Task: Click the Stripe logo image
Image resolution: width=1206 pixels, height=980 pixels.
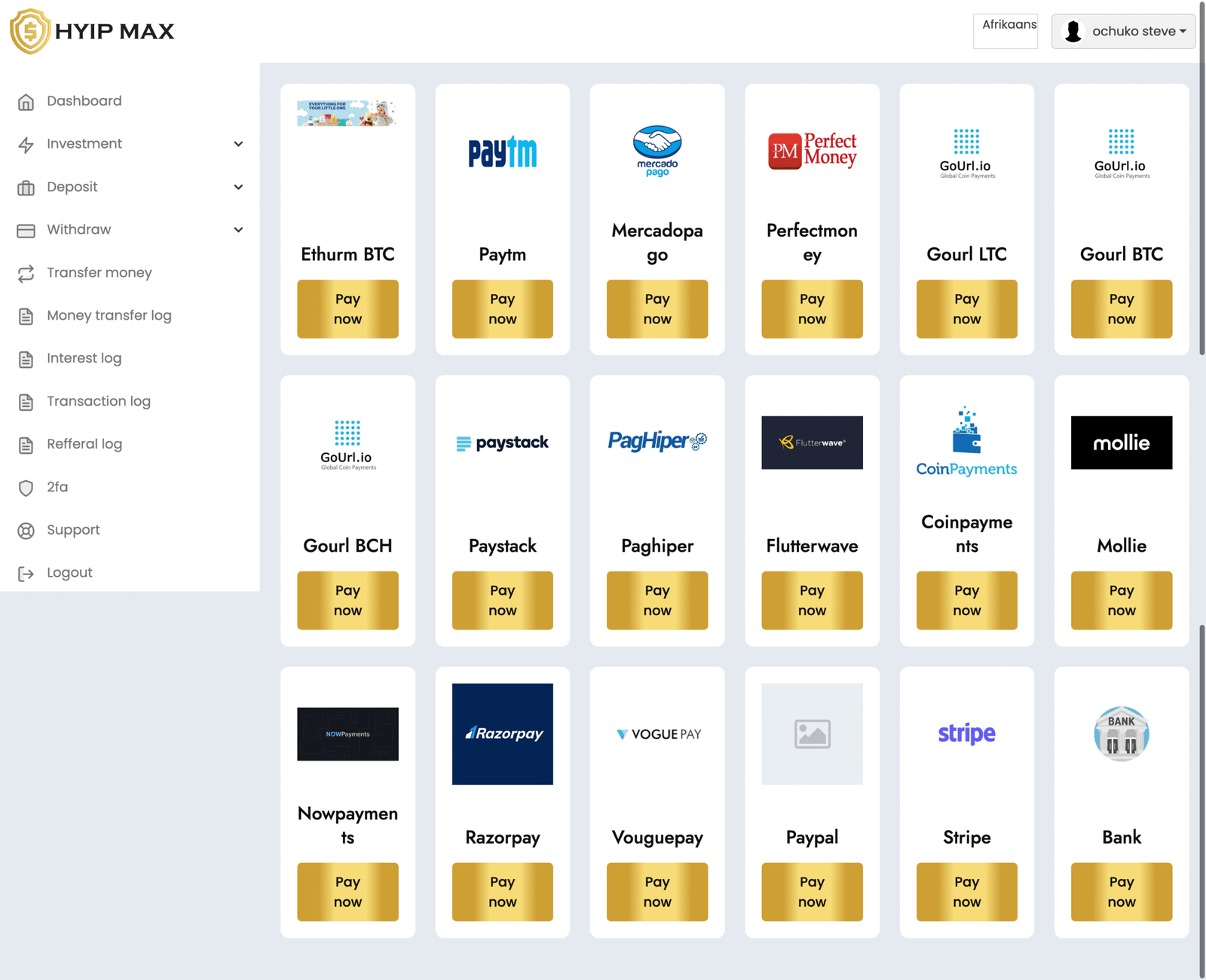Action: coord(966,733)
